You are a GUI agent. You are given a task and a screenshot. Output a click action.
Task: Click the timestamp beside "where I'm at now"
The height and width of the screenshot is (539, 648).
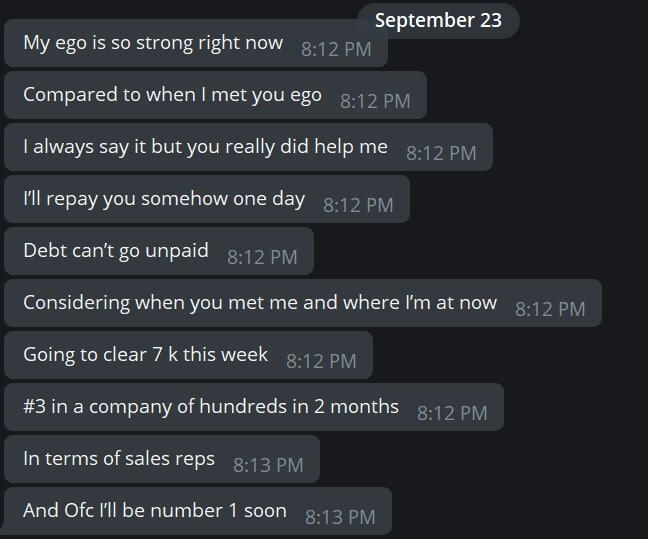click(x=550, y=309)
